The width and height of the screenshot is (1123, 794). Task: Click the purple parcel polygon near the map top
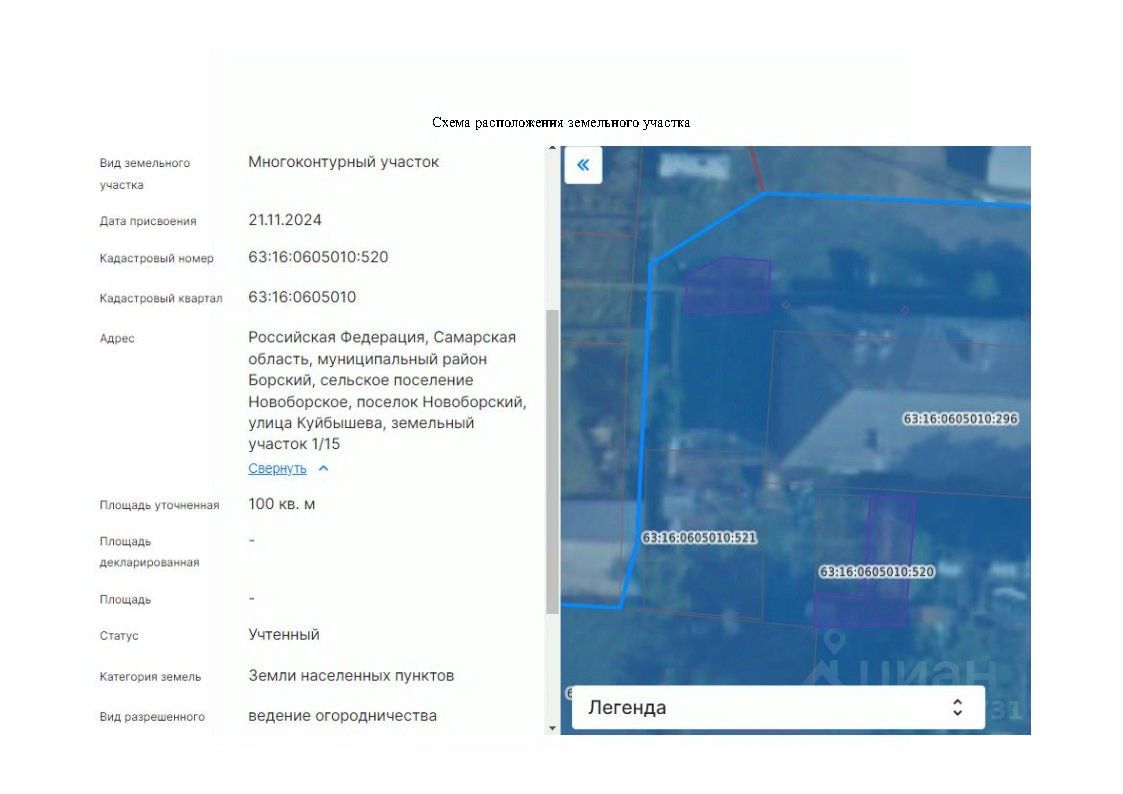pyautogui.click(x=727, y=285)
